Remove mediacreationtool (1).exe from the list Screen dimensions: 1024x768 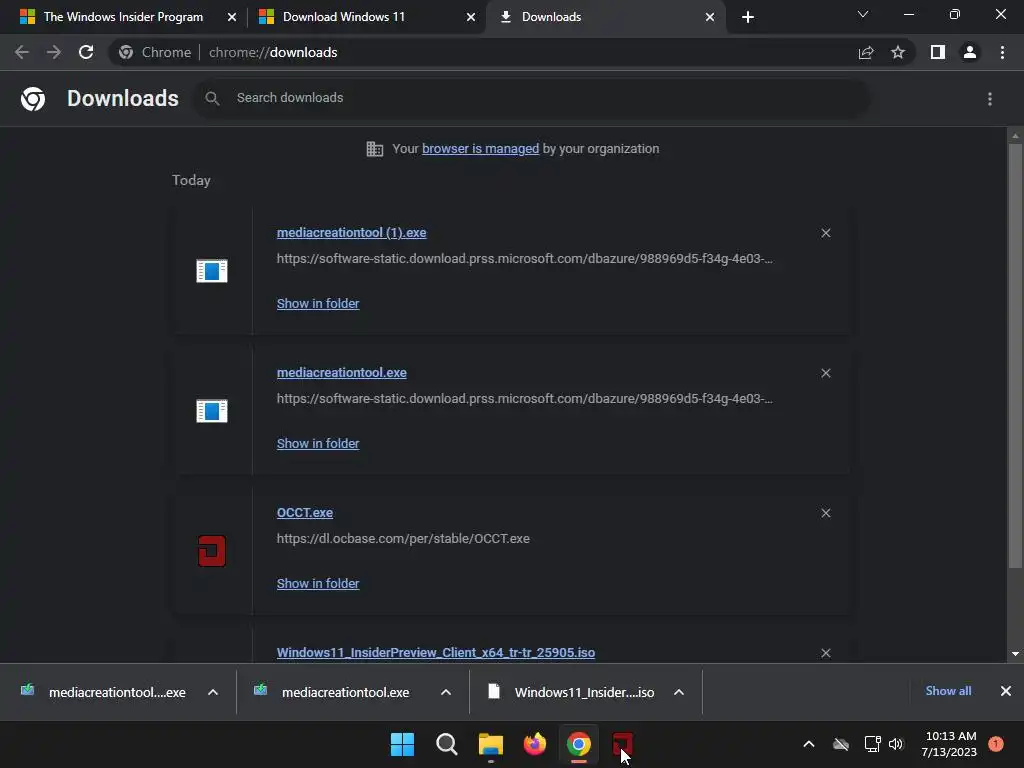pyautogui.click(x=825, y=233)
